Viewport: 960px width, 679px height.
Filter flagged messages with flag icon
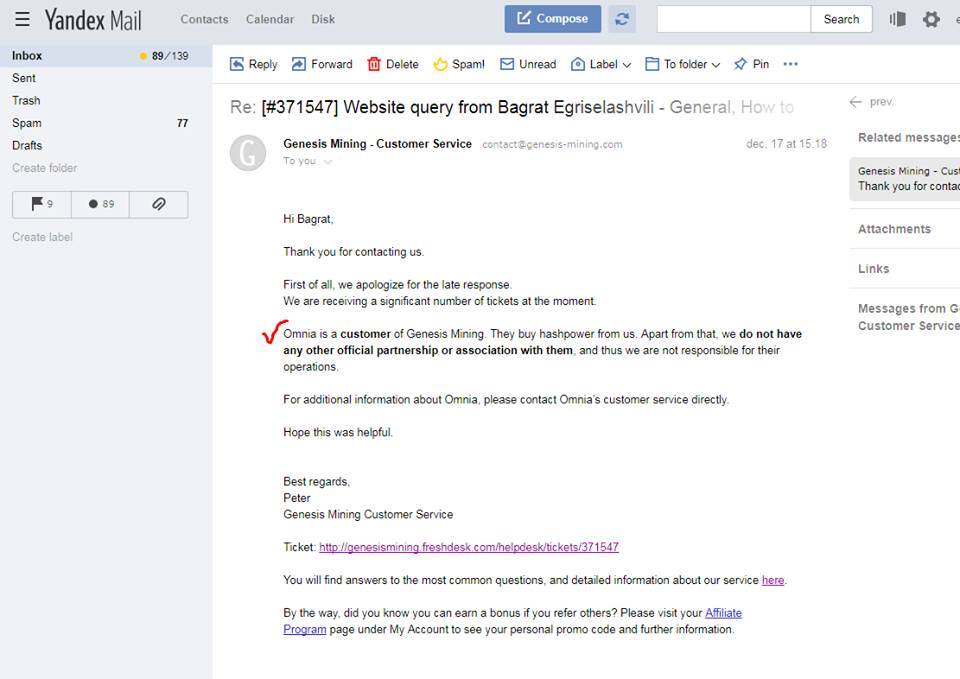pos(42,204)
